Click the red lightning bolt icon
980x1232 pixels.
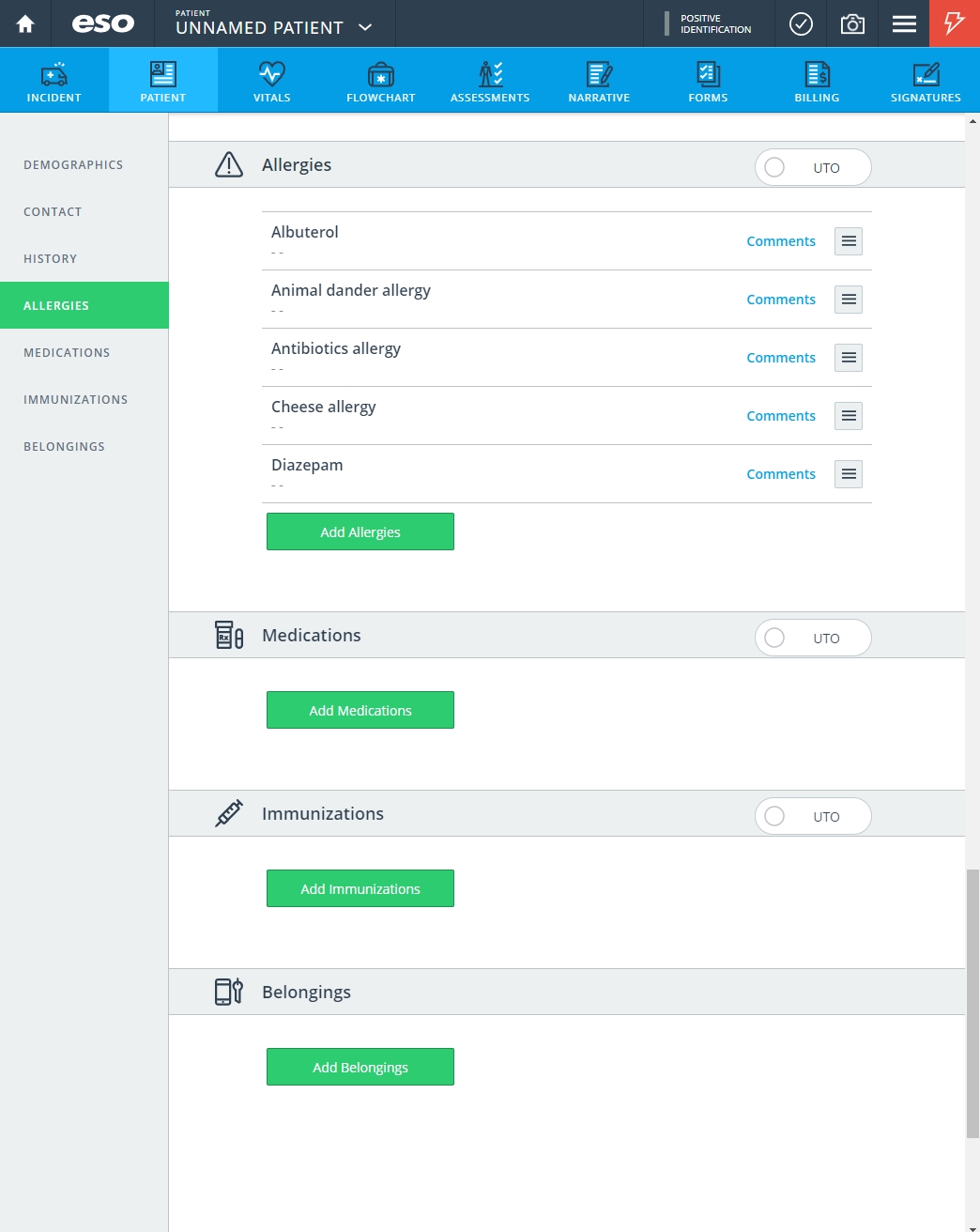pyautogui.click(x=955, y=23)
